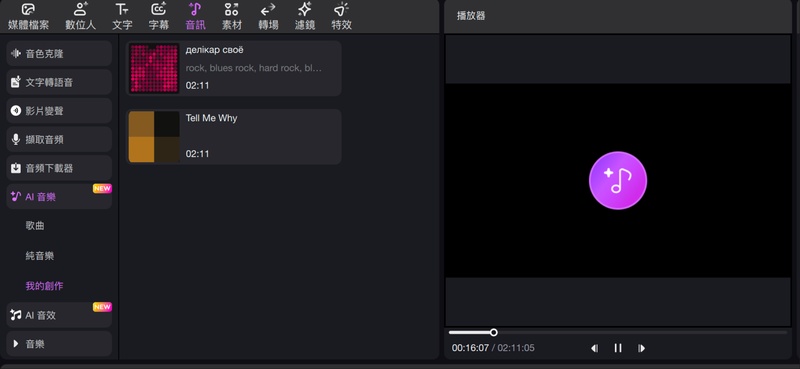Open the 媒體檔案 media tab

tap(29, 16)
